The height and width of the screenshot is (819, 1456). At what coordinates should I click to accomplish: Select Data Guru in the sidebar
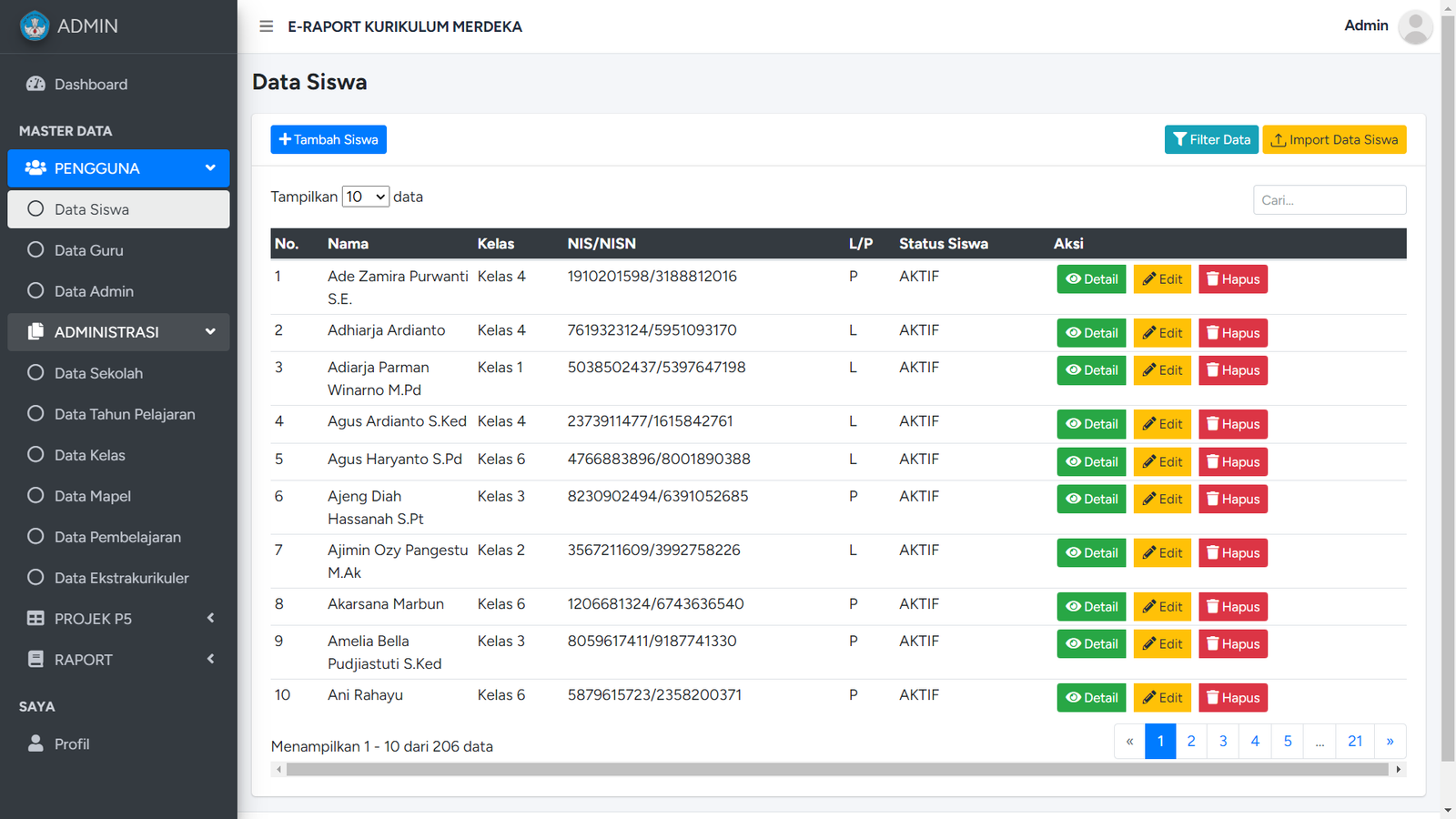tap(88, 250)
